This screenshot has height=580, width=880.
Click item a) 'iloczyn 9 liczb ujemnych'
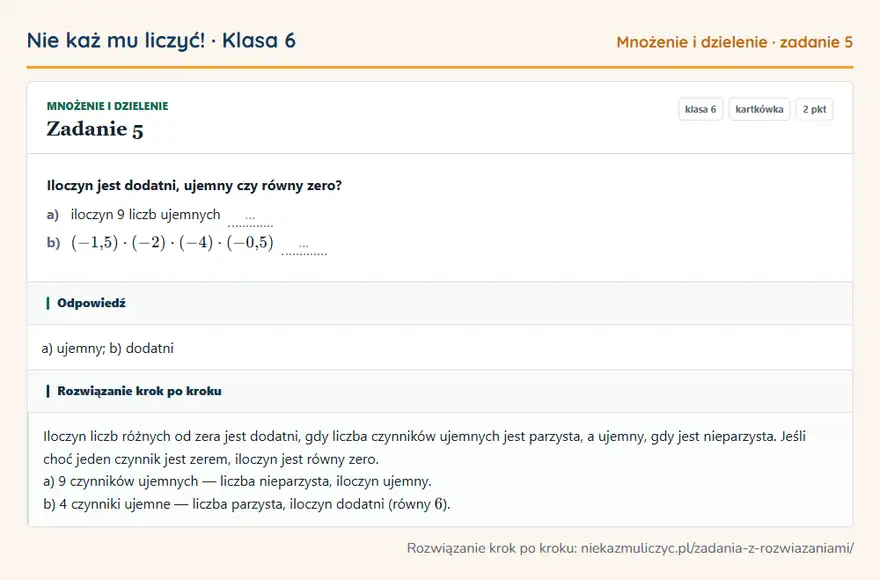tap(145, 214)
